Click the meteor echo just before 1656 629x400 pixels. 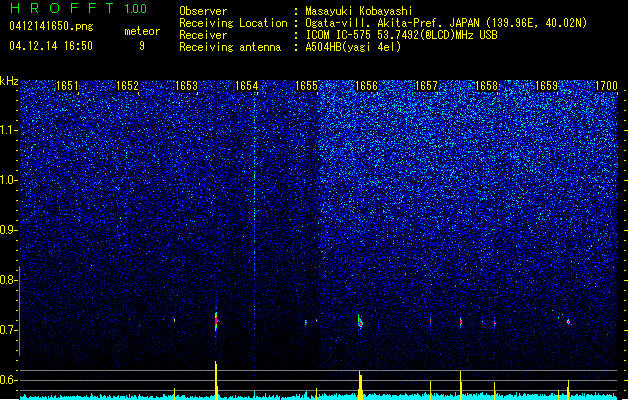coord(360,322)
